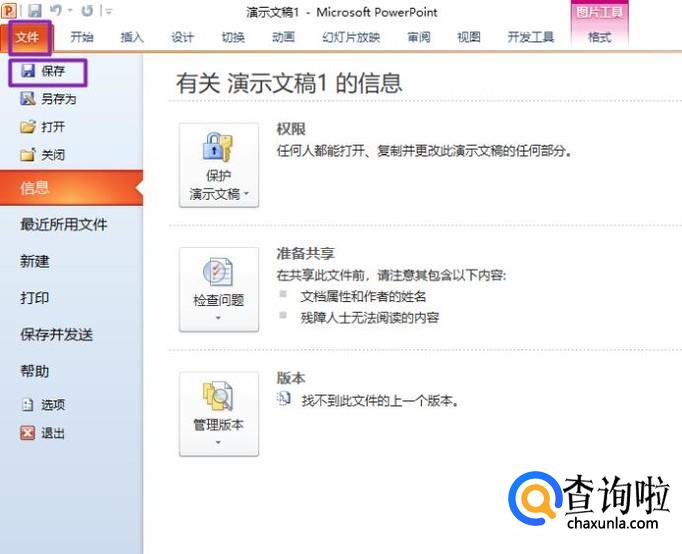Click the 保存 floppy disk icon in sidebar
The width and height of the screenshot is (682, 554).
point(28,70)
